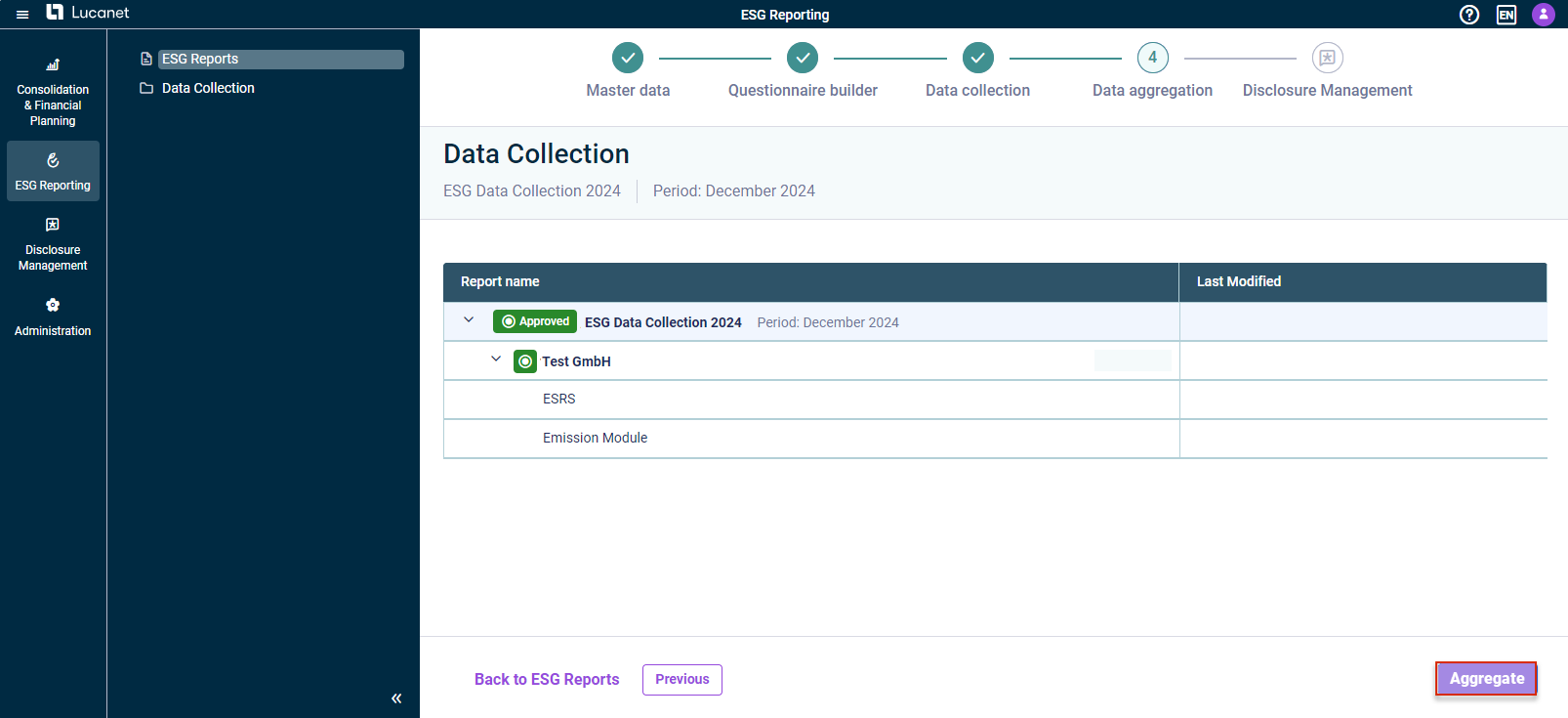Click the Master data checkmark circle
The height and width of the screenshot is (718, 1568).
pos(628,58)
